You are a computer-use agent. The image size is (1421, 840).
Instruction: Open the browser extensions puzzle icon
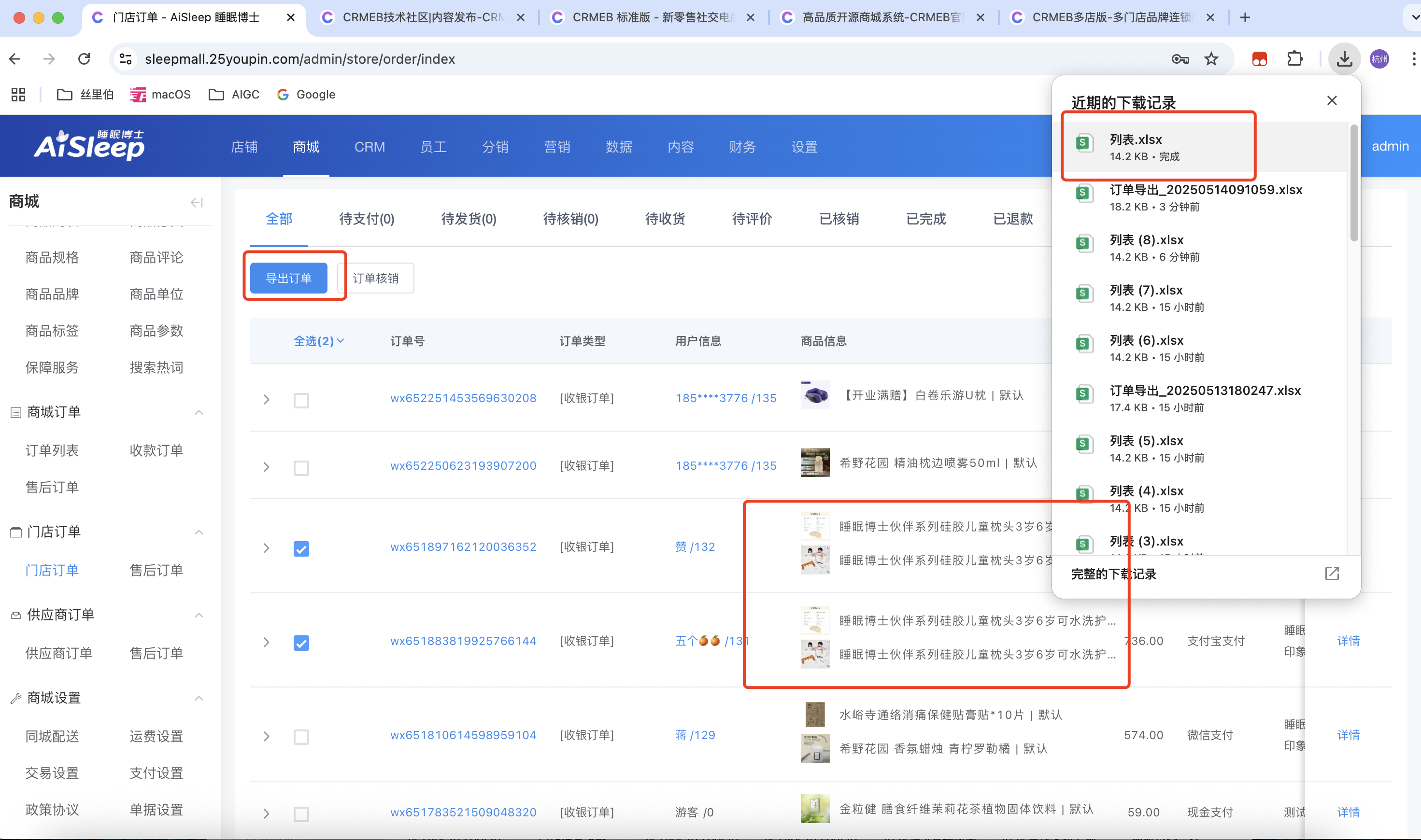tap(1295, 59)
